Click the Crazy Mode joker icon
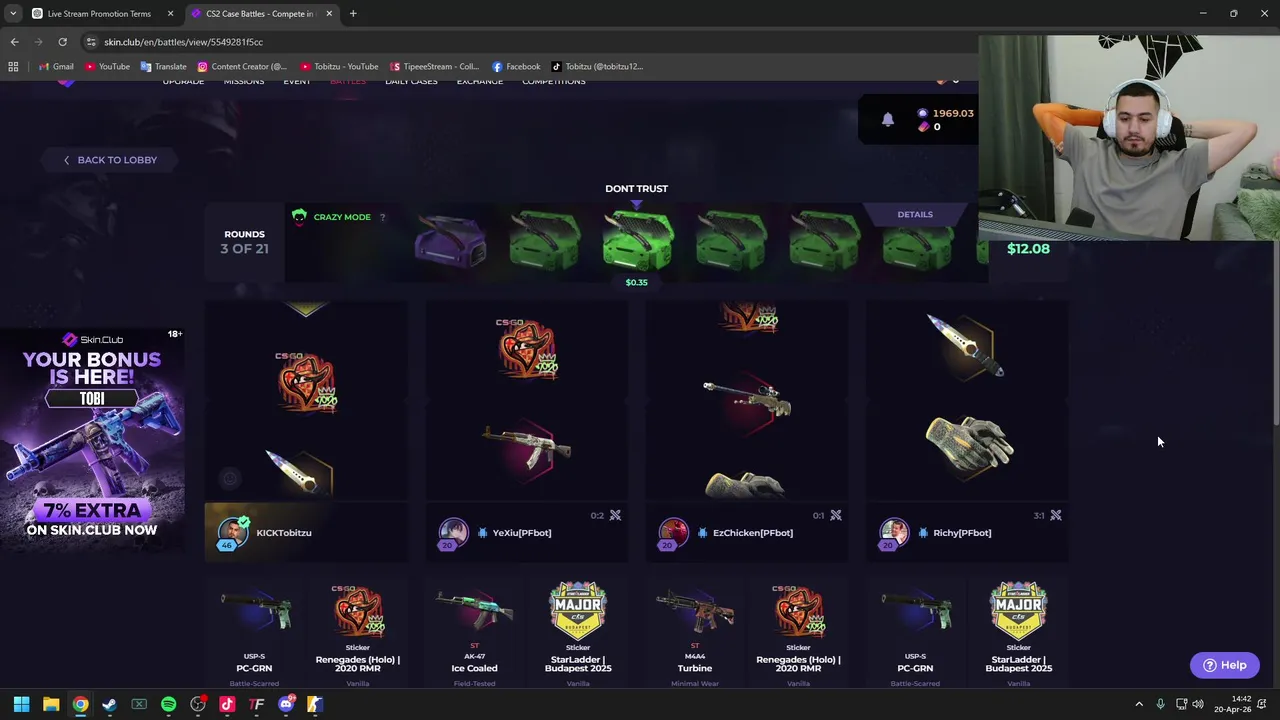This screenshot has width=1280, height=720. (x=299, y=216)
